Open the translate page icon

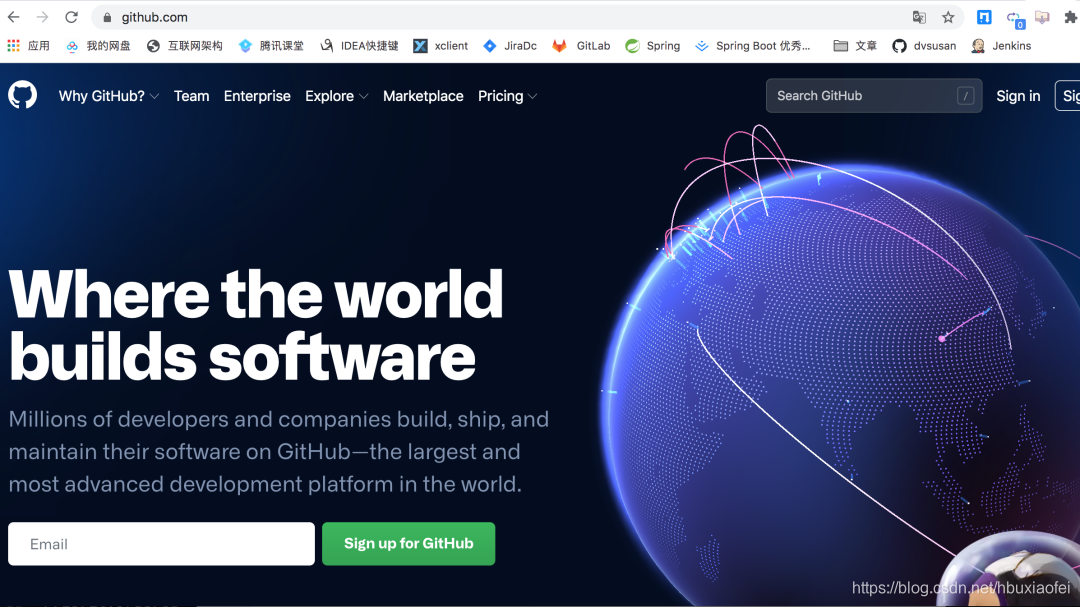click(x=920, y=17)
